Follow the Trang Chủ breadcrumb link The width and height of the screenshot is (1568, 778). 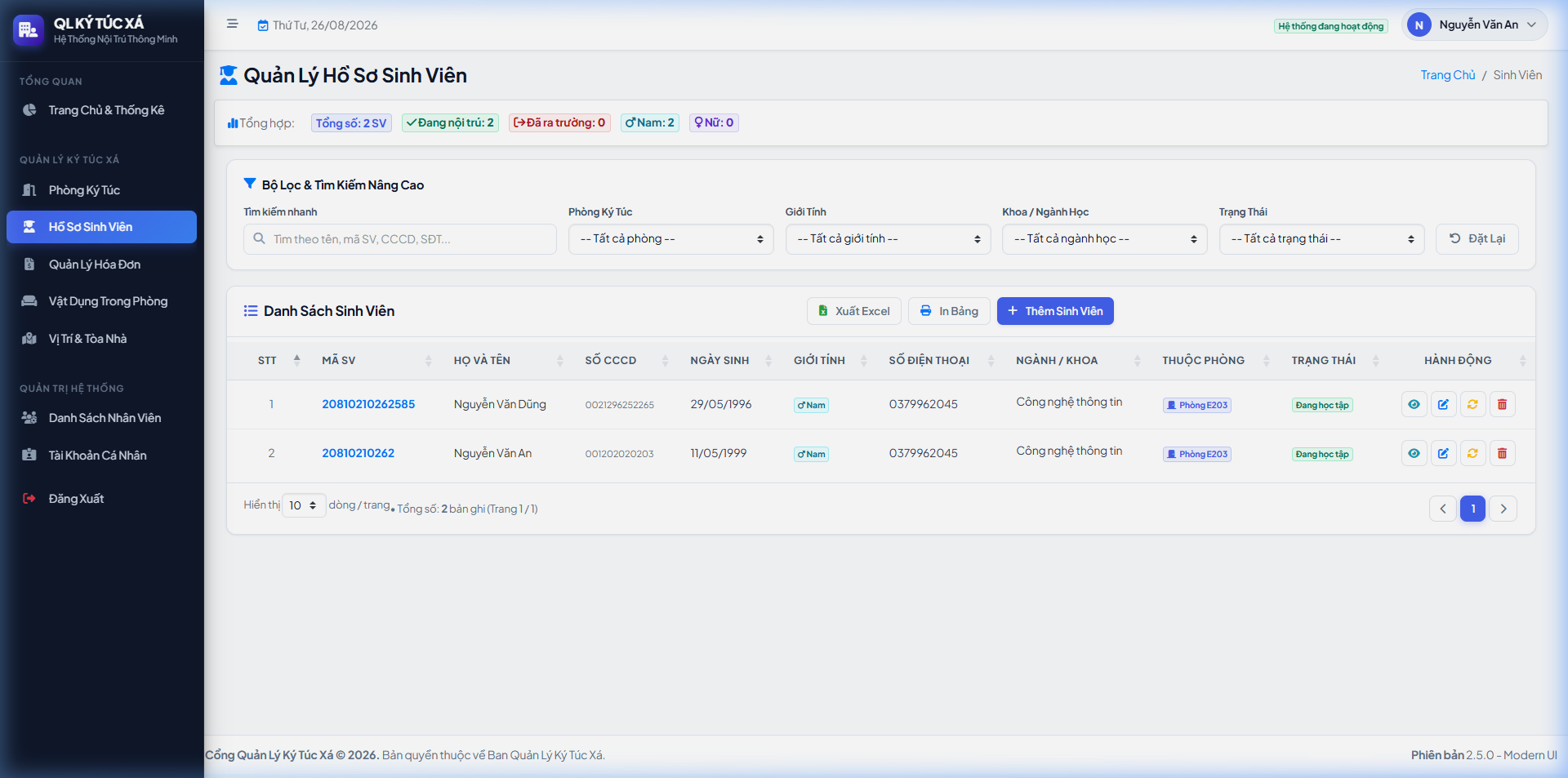tap(1448, 75)
